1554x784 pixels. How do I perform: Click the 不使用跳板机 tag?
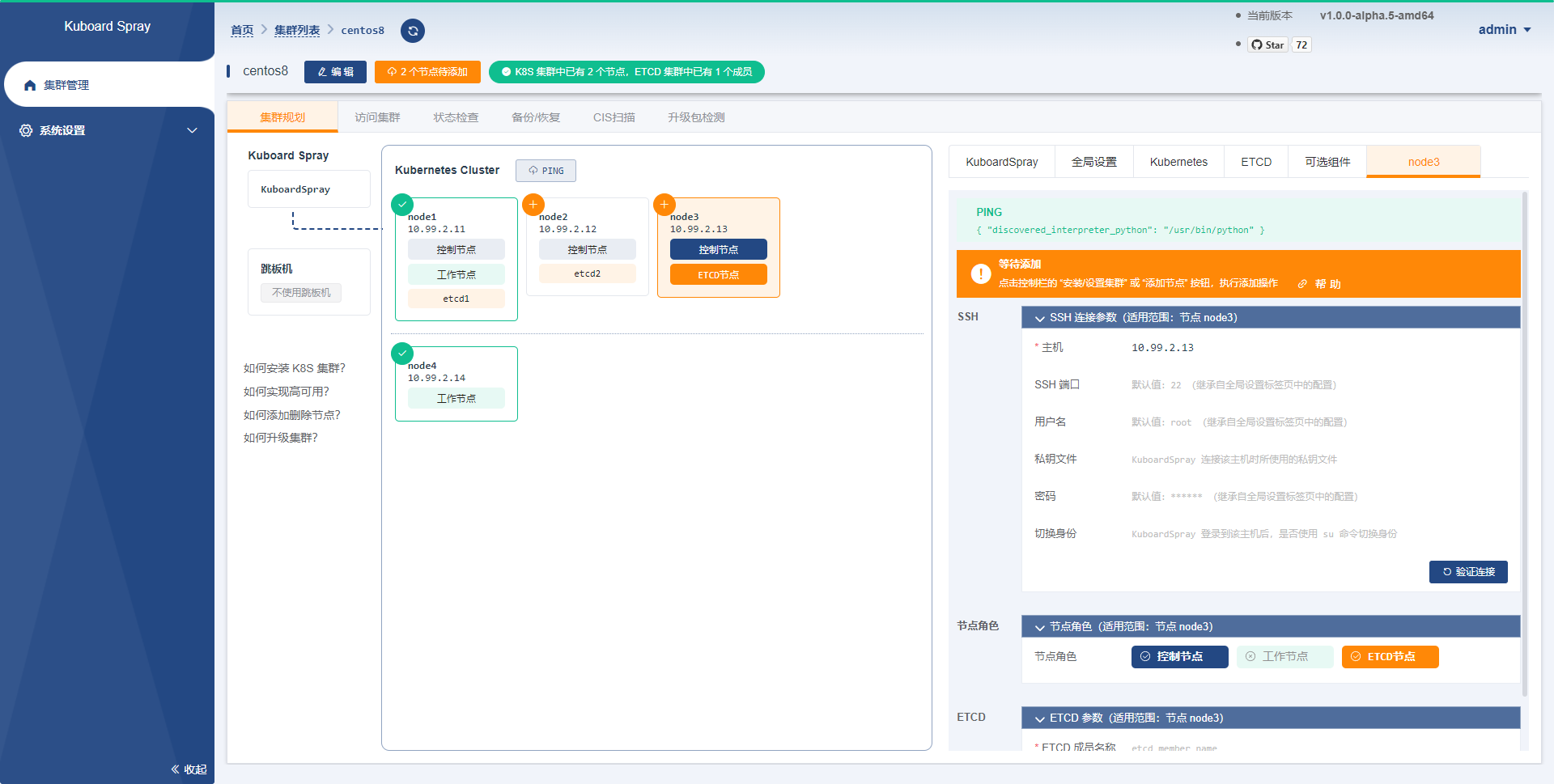pos(301,293)
